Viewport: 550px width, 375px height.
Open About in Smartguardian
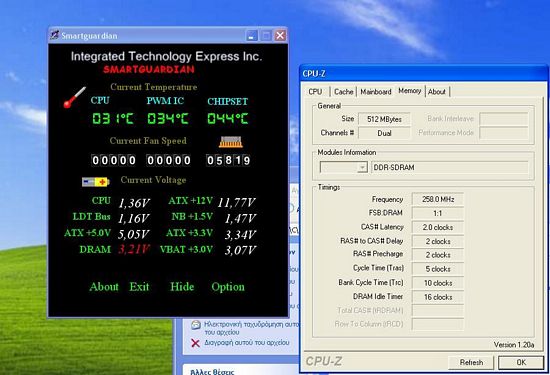[104, 287]
